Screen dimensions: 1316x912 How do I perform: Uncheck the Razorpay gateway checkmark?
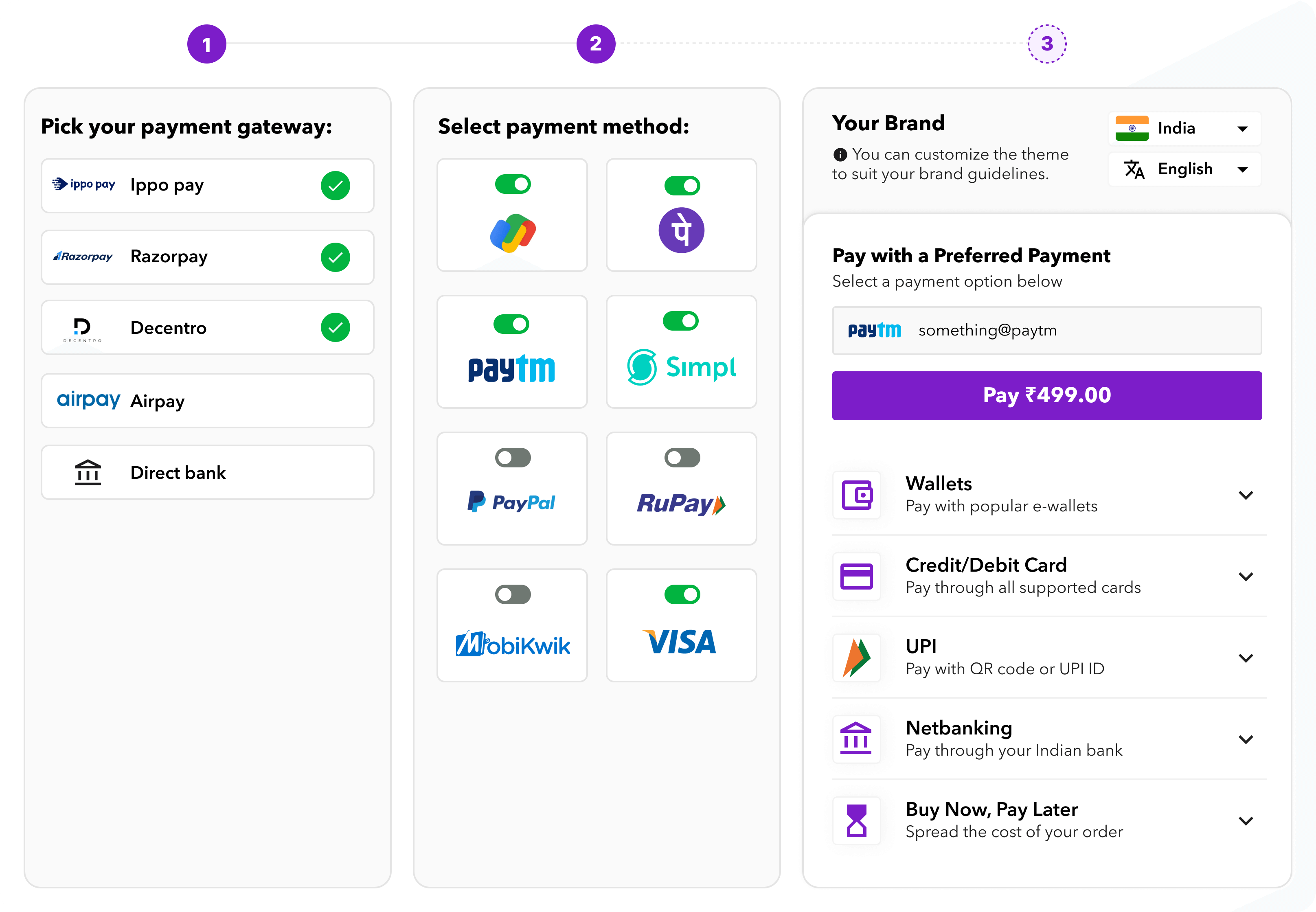pyautogui.click(x=336, y=257)
